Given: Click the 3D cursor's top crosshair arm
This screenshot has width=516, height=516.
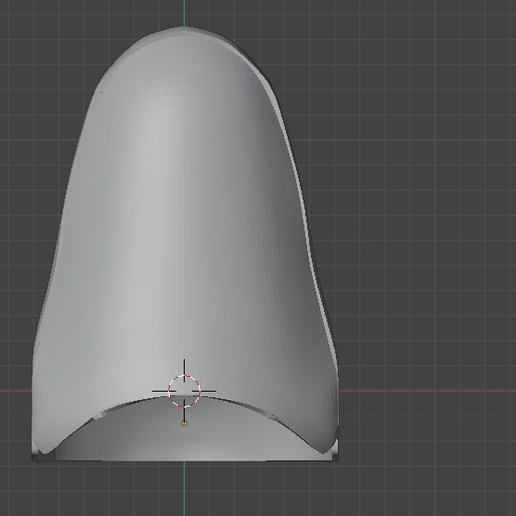Looking at the screenshot, I should [184, 370].
